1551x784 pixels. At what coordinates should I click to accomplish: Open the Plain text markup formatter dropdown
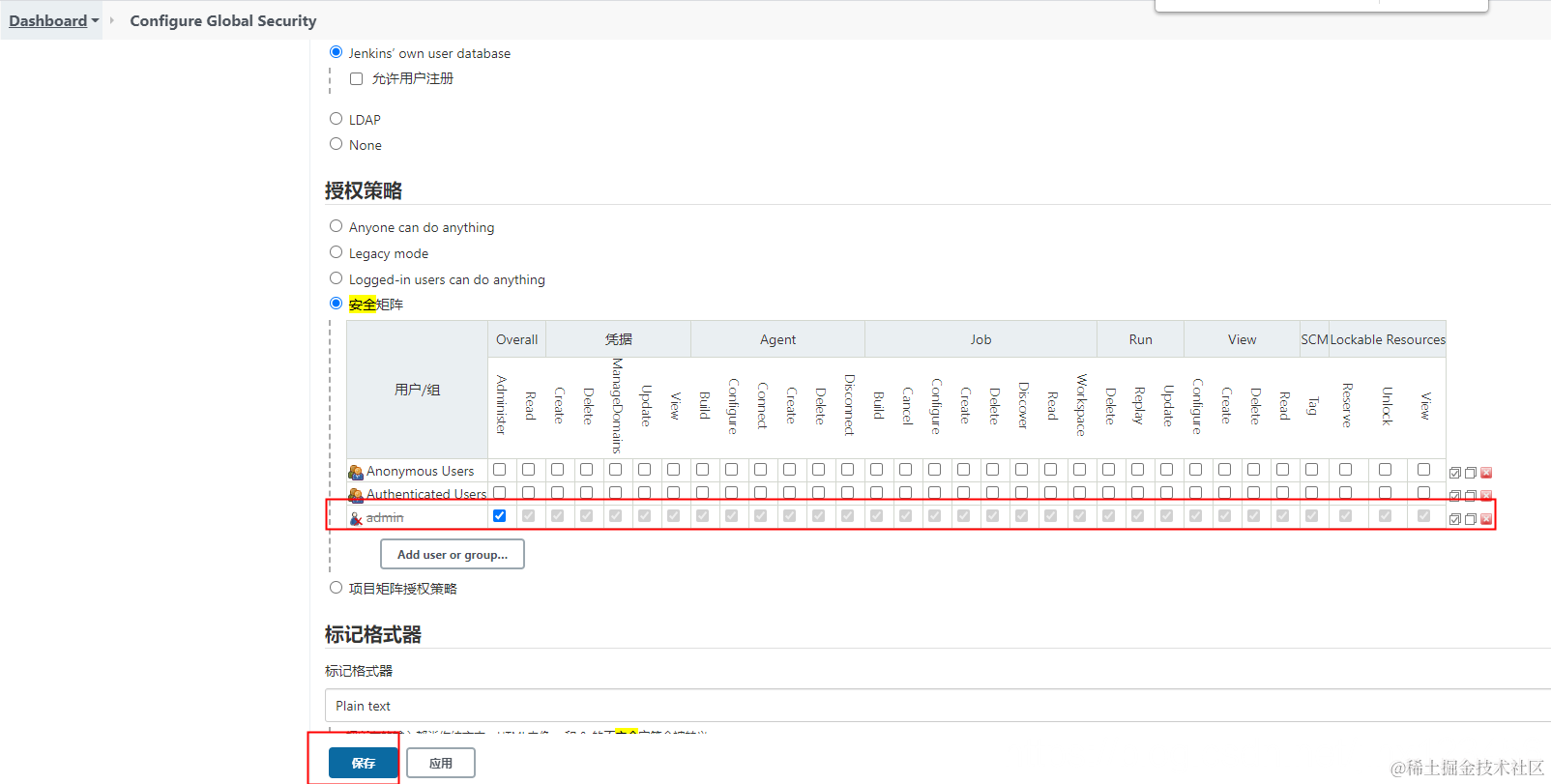click(x=937, y=706)
